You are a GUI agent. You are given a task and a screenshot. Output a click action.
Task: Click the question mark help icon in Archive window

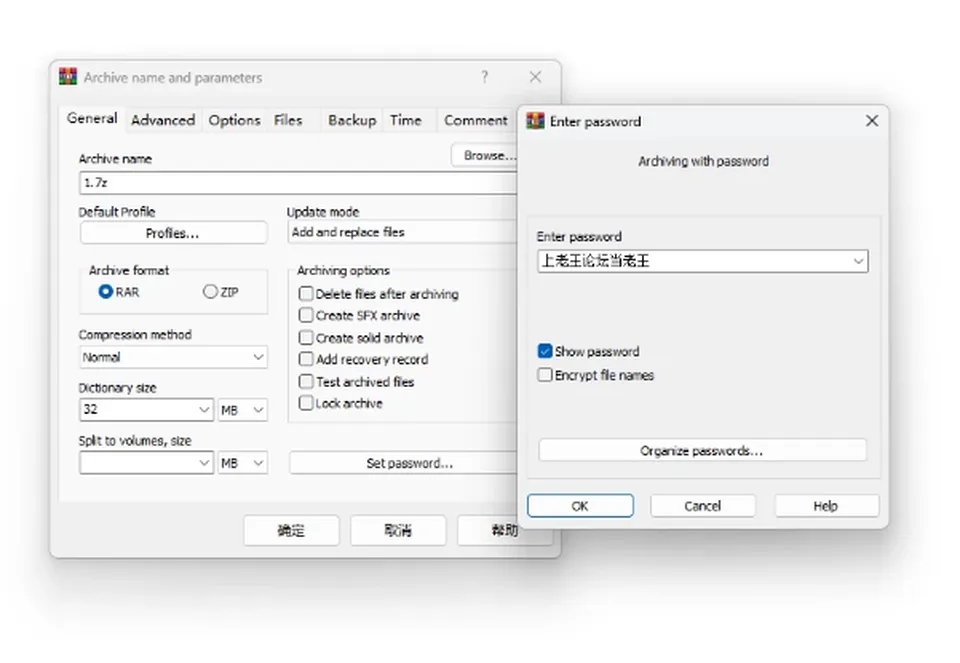pyautogui.click(x=484, y=77)
